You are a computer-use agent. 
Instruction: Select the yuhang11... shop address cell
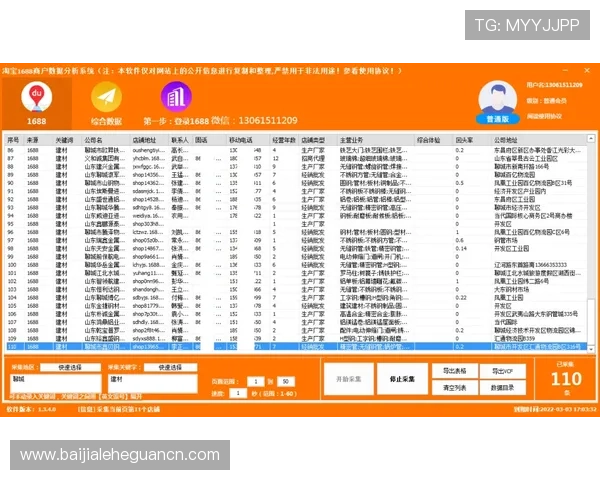pos(148,273)
